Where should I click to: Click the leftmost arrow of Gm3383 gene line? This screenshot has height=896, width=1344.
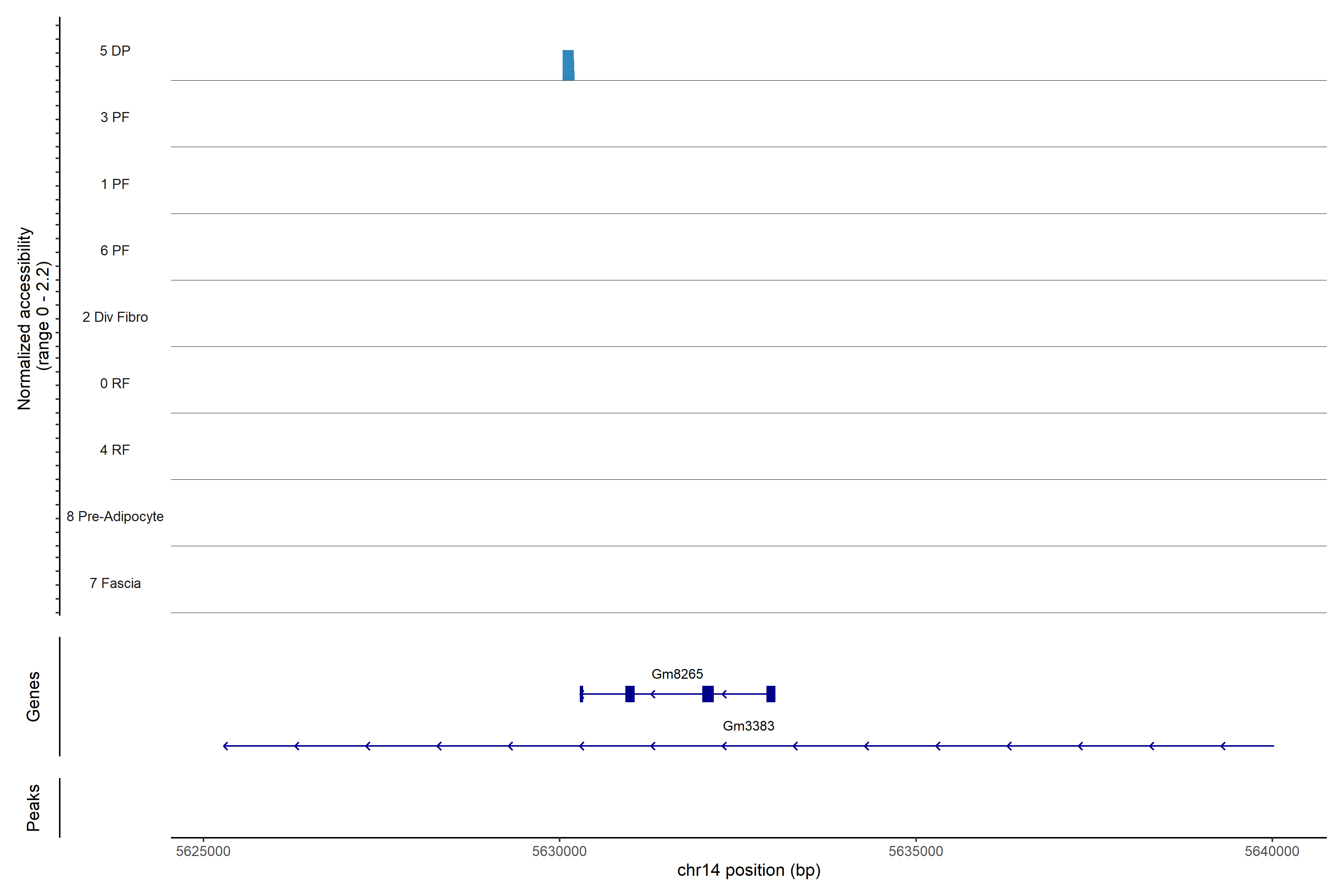(226, 746)
